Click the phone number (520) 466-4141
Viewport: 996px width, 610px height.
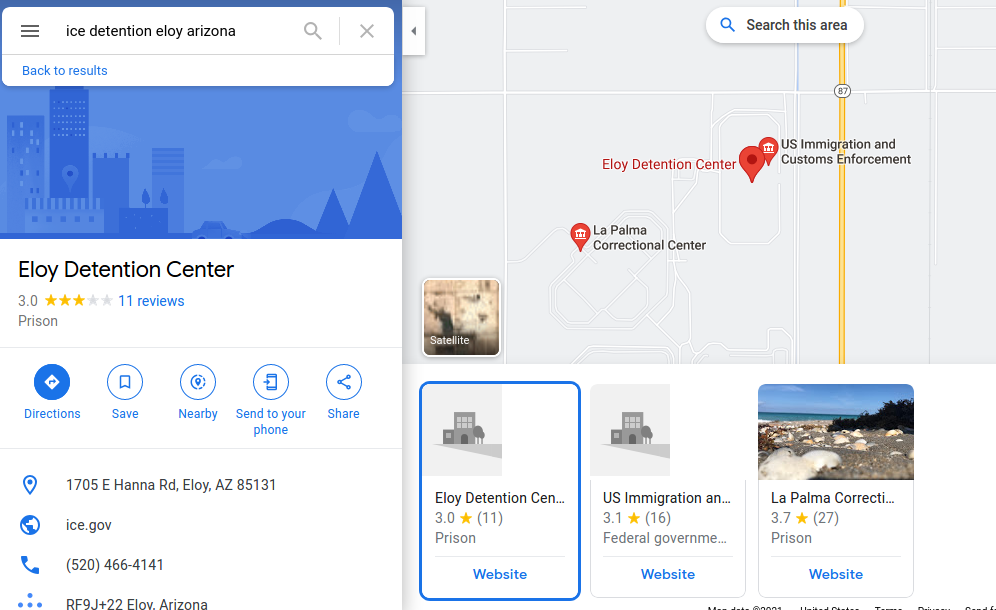(x=115, y=565)
